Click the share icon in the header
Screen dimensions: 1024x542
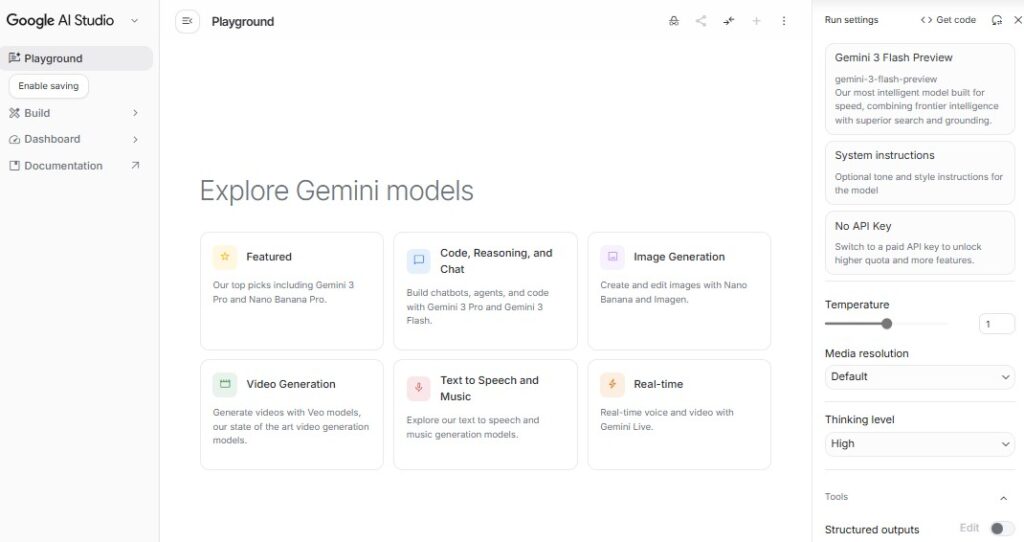coord(701,21)
